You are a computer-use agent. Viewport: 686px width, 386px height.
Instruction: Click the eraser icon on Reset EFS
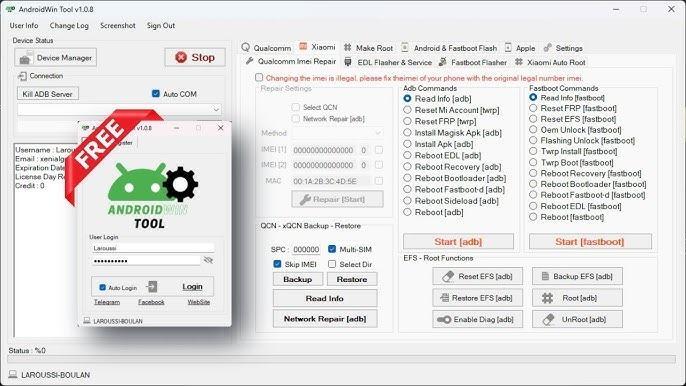[448, 276]
